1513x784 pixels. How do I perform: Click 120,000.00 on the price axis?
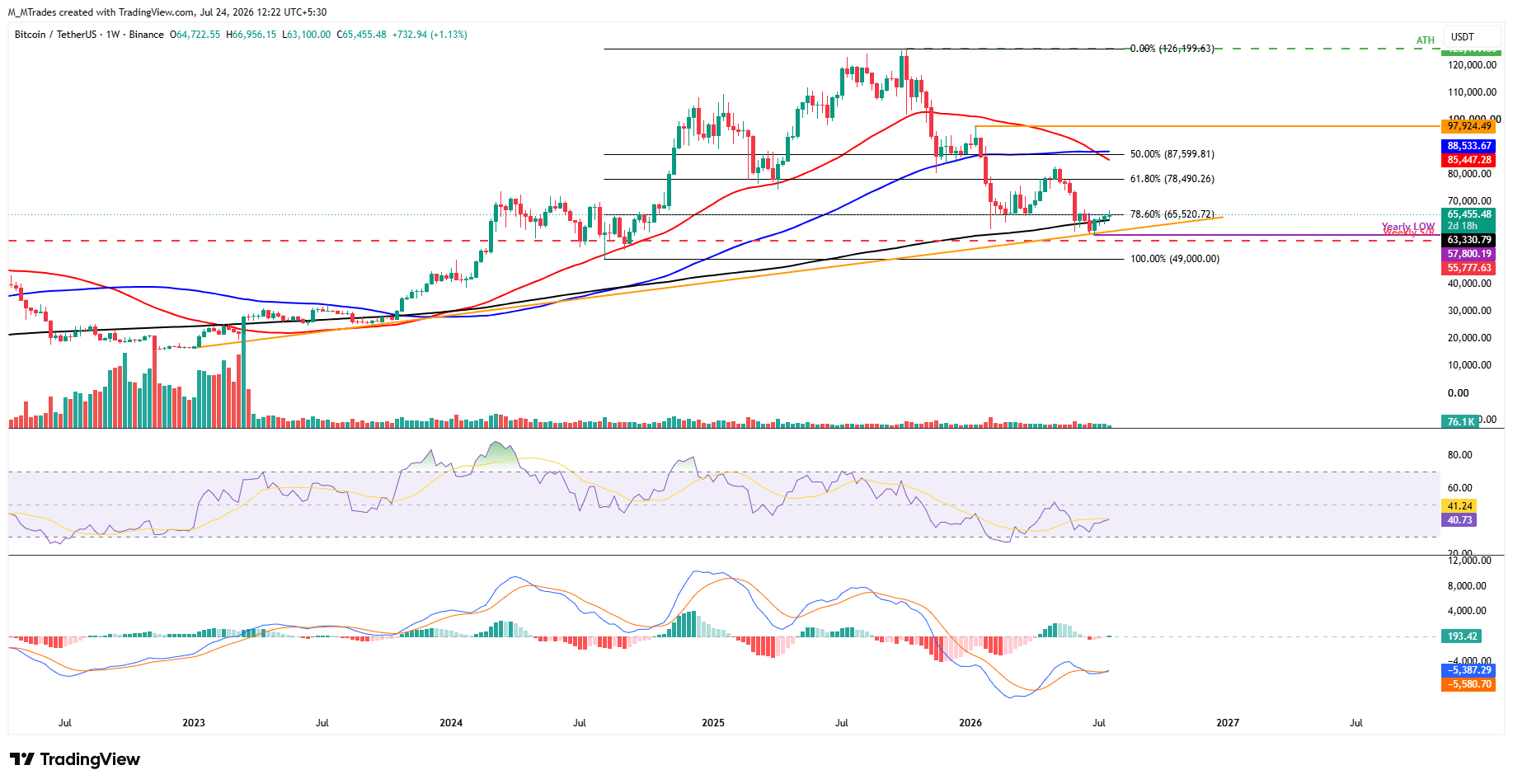coord(1472,65)
